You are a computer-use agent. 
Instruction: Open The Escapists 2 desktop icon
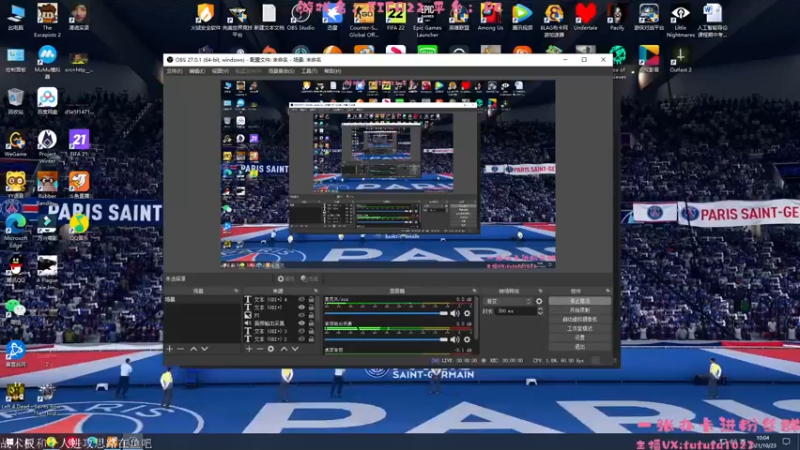(47, 19)
